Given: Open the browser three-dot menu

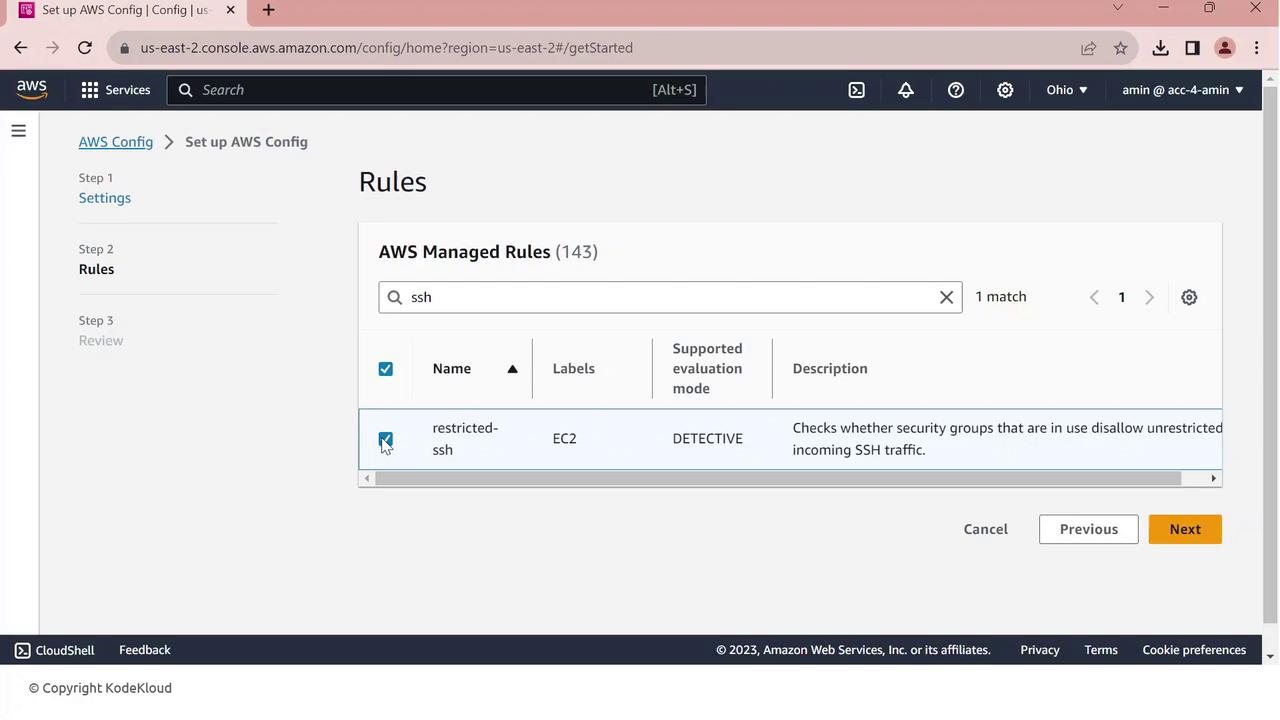Looking at the screenshot, I should click(x=1257, y=48).
